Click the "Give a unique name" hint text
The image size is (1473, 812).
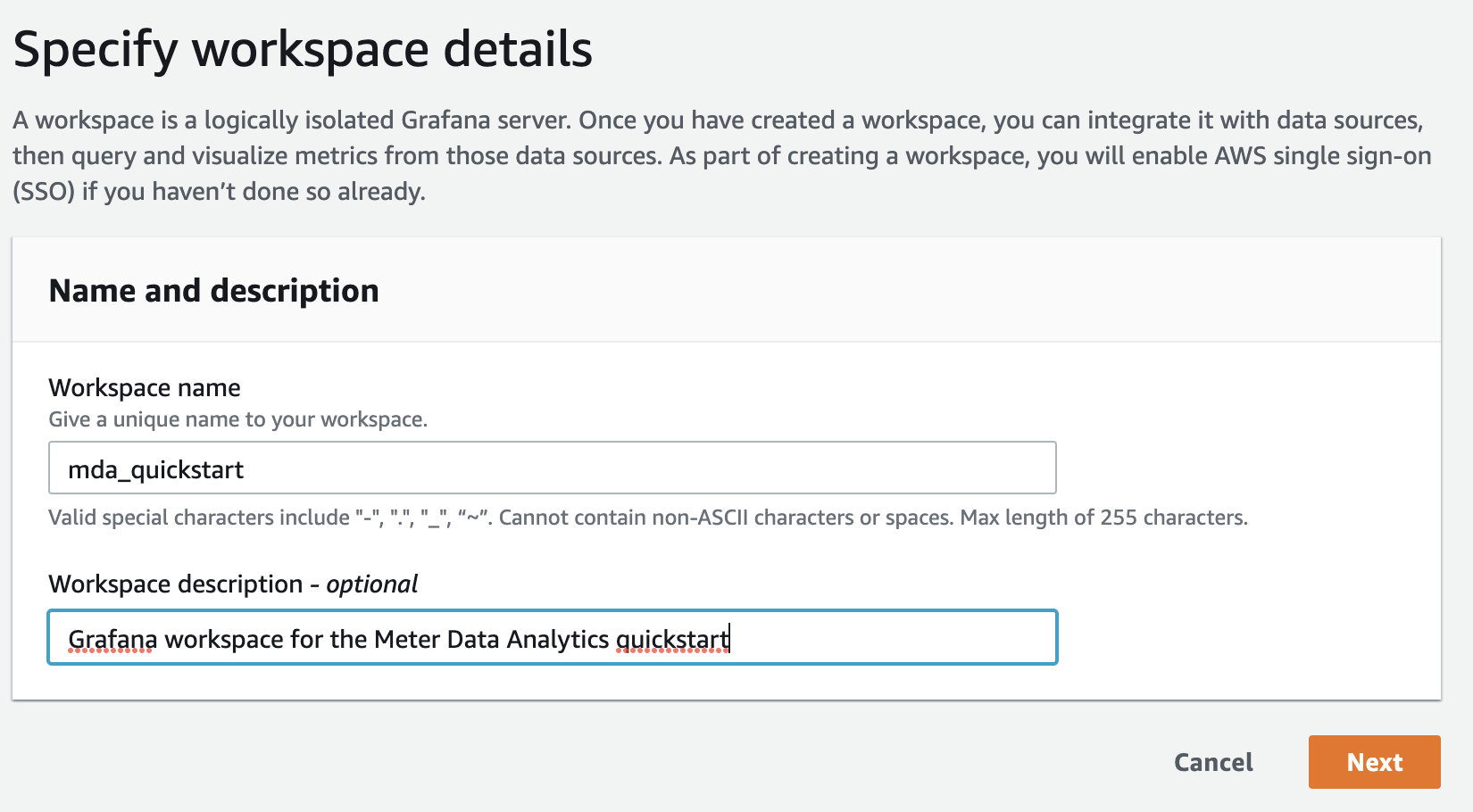(x=238, y=419)
